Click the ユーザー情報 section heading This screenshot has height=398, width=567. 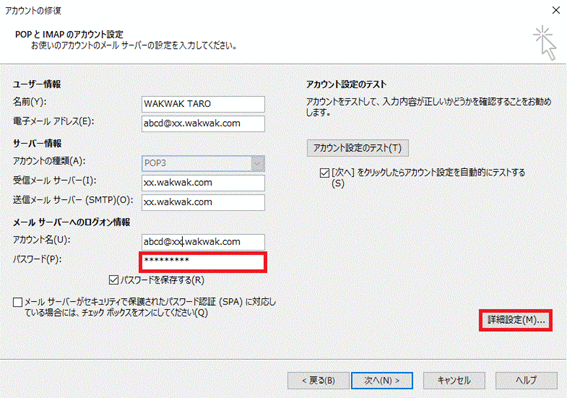click(37, 84)
